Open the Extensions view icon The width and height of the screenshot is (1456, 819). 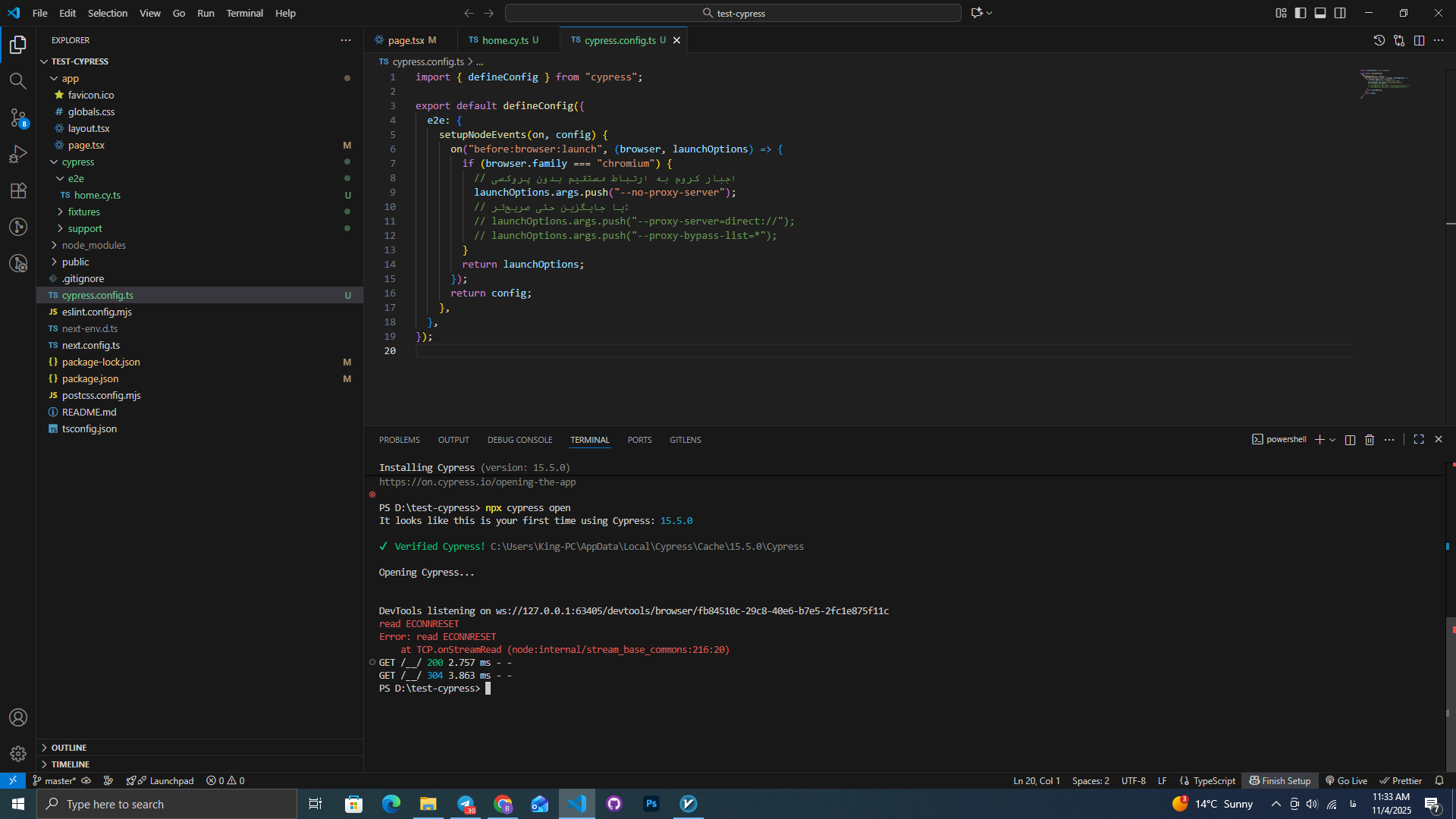tap(17, 190)
